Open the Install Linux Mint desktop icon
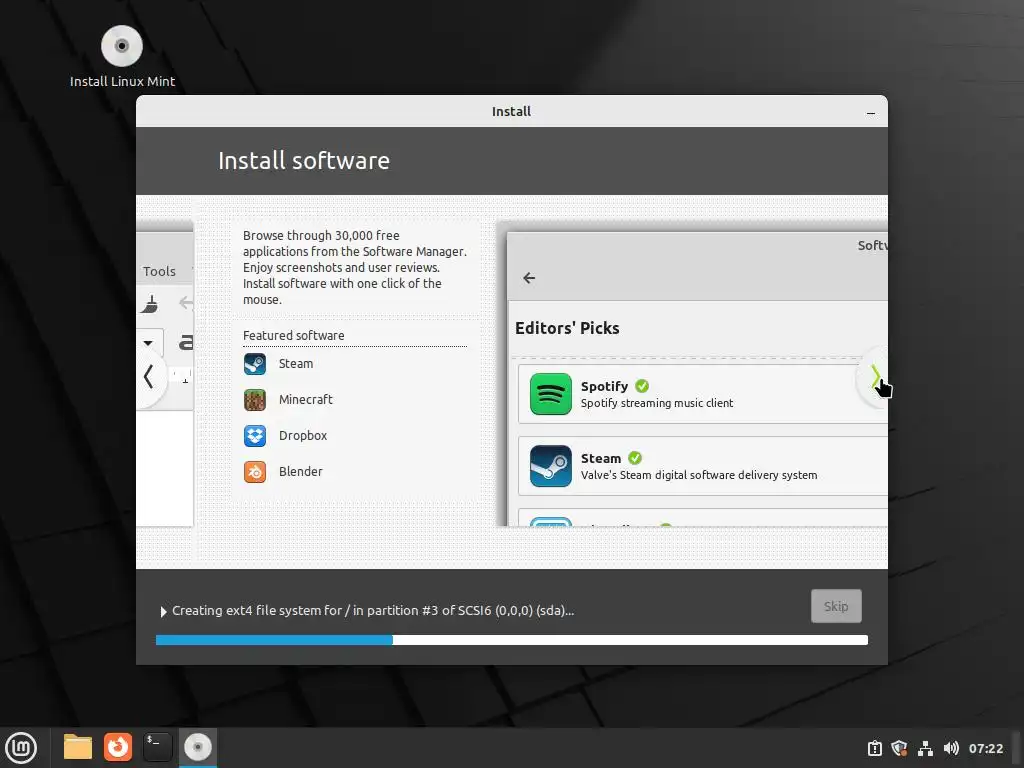 point(122,57)
